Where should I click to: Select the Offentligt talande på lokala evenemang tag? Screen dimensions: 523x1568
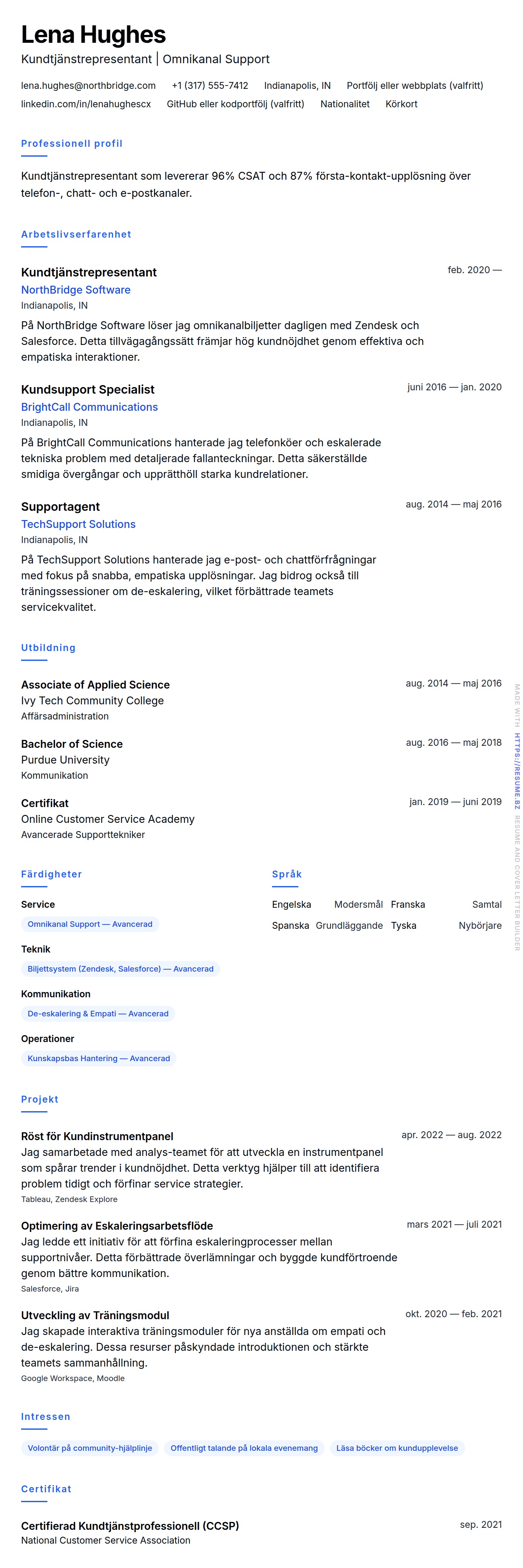point(244,1448)
